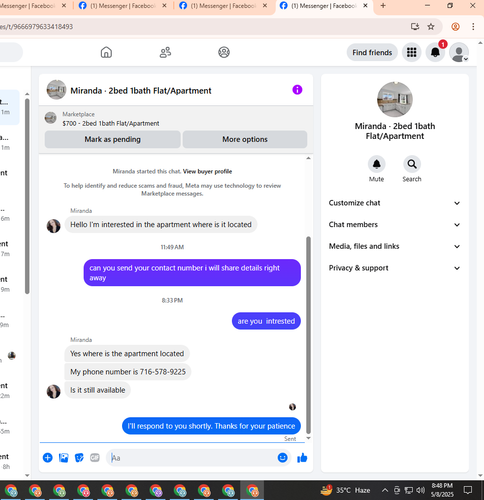The height and width of the screenshot is (500, 484).
Task: Click the browser address bar URL
Action: pyautogui.click(x=36, y=27)
